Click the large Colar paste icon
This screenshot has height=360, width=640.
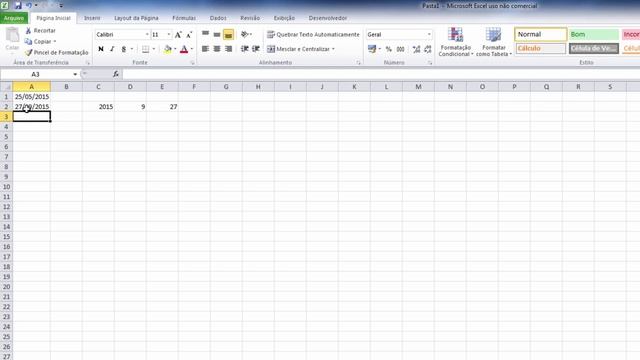pos(12,36)
